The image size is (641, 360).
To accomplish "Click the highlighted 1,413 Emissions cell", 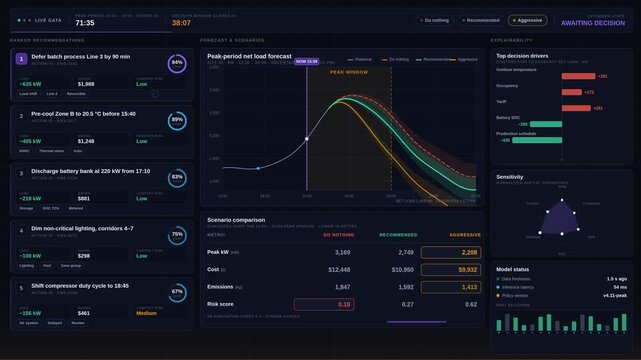I will (451, 287).
